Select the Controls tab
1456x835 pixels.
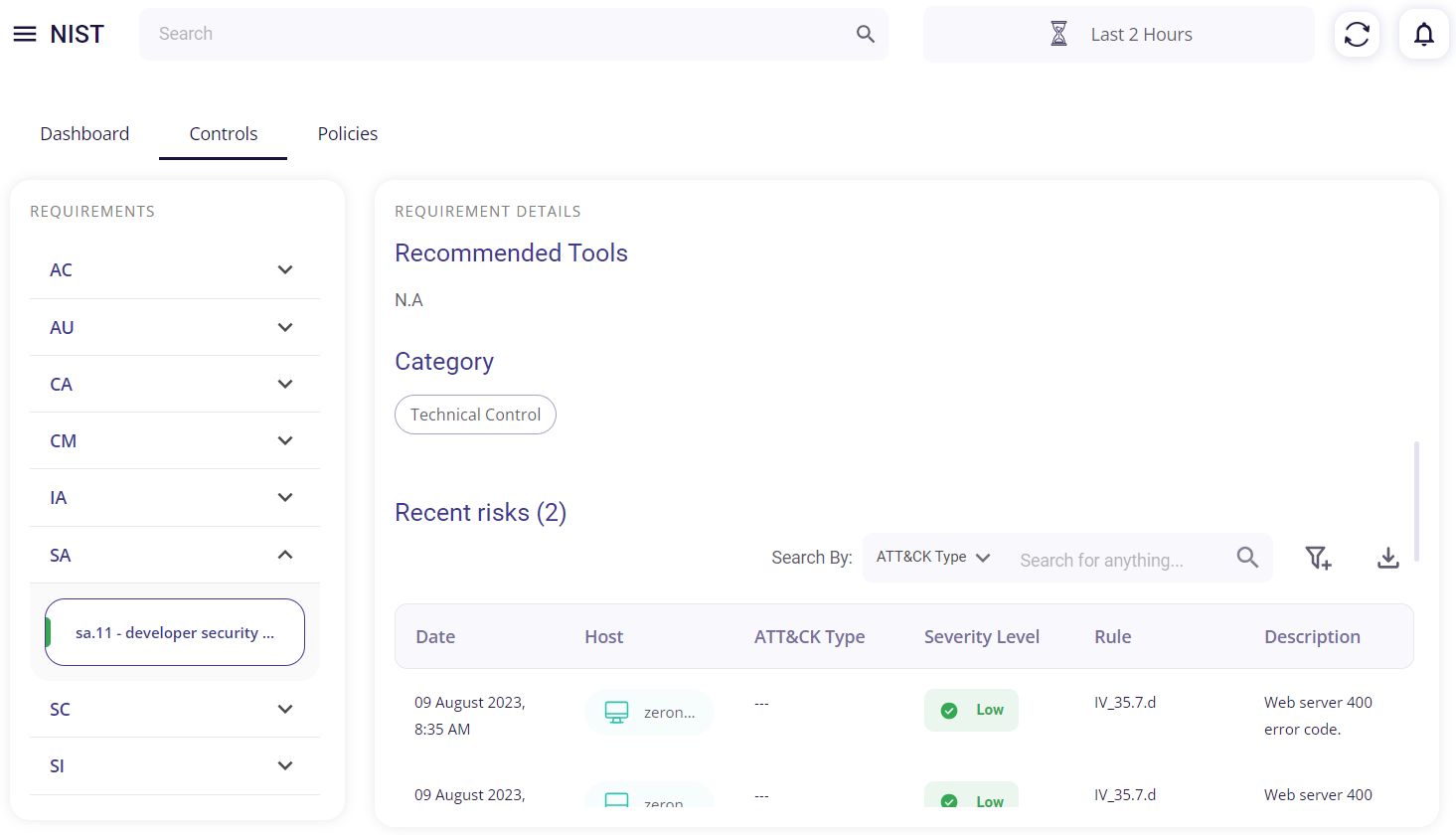224,133
